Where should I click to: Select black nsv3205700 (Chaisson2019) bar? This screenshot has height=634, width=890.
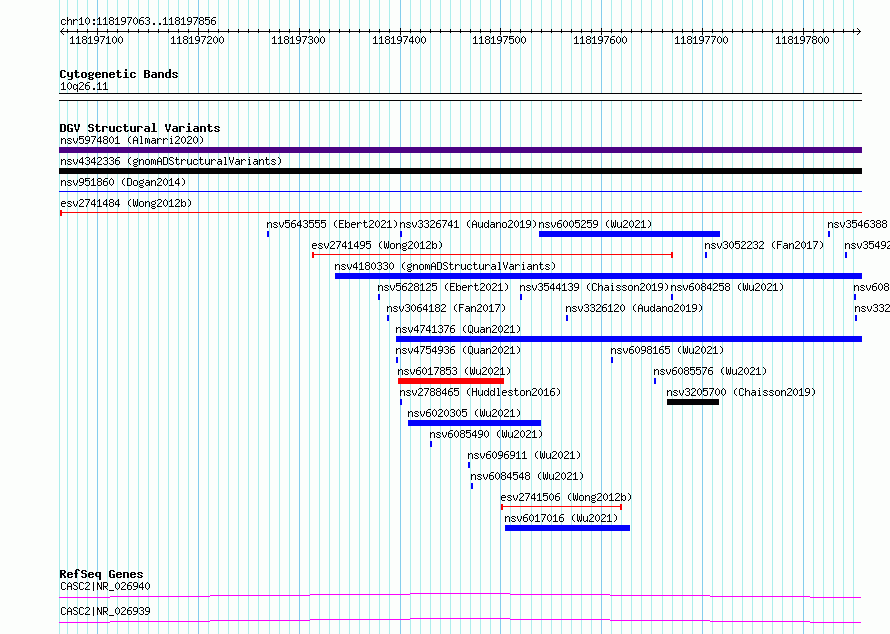[x=693, y=402]
